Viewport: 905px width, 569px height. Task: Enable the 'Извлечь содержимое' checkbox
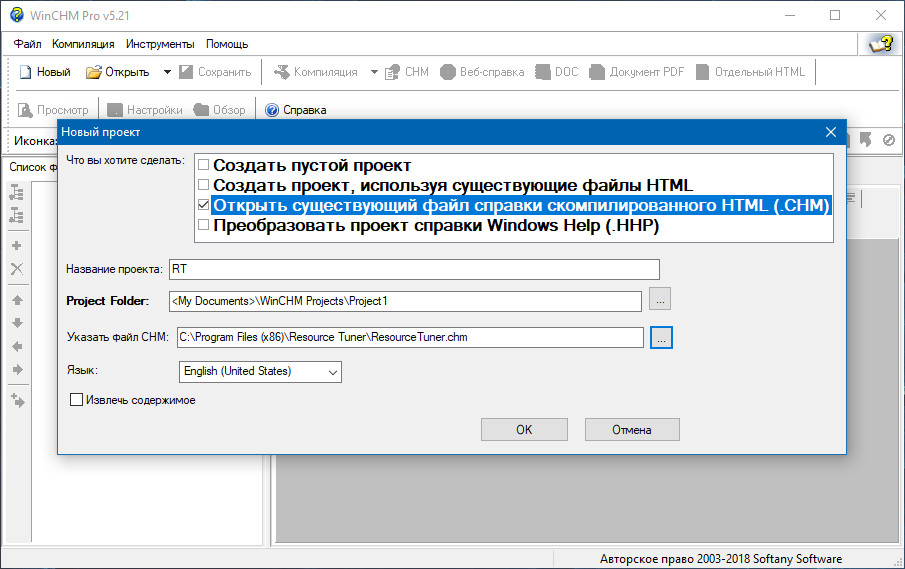(x=76, y=400)
